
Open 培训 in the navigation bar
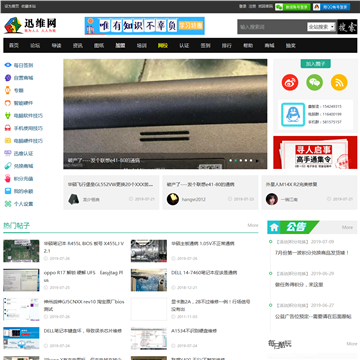click(x=142, y=46)
